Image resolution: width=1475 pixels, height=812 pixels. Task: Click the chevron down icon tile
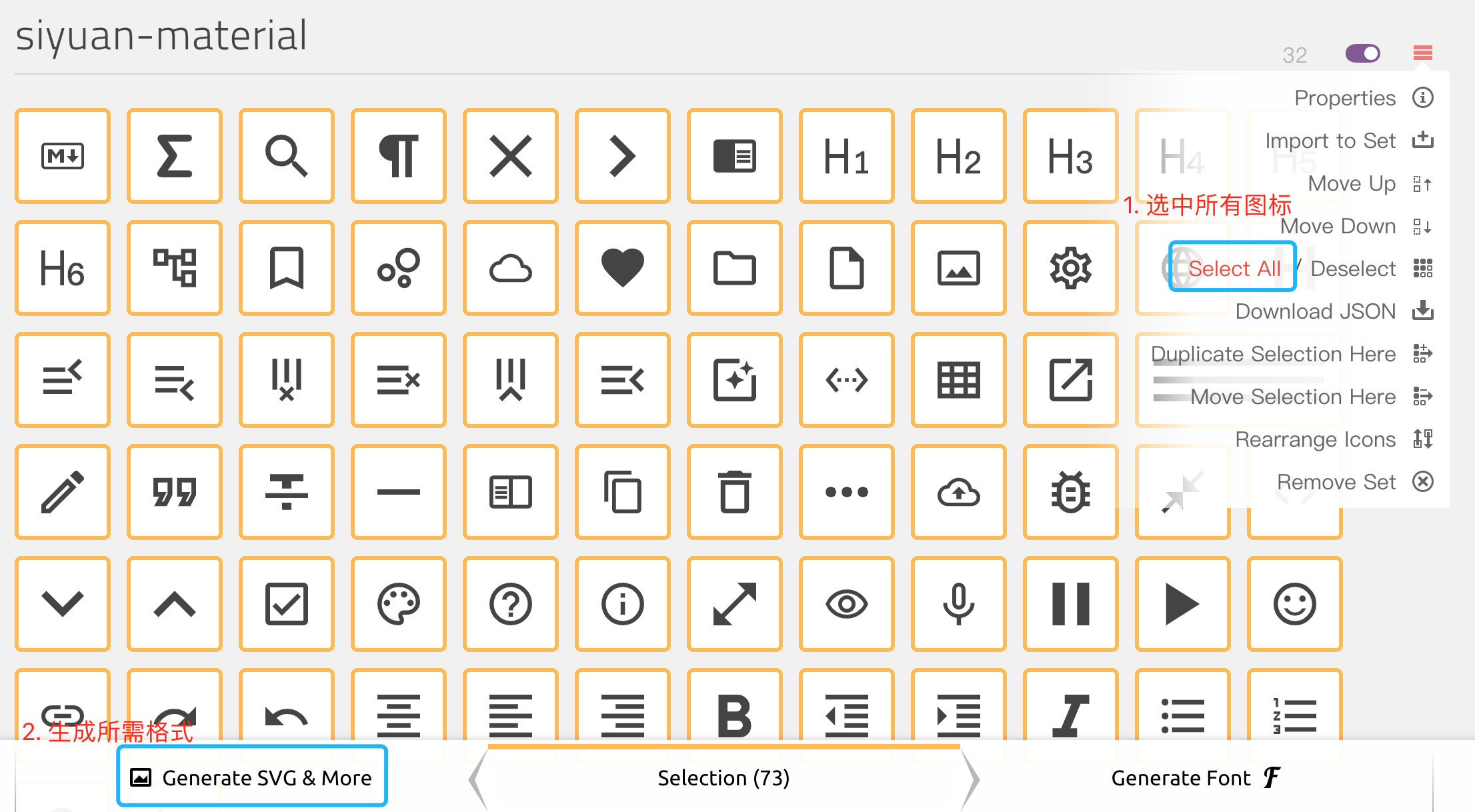(x=63, y=605)
